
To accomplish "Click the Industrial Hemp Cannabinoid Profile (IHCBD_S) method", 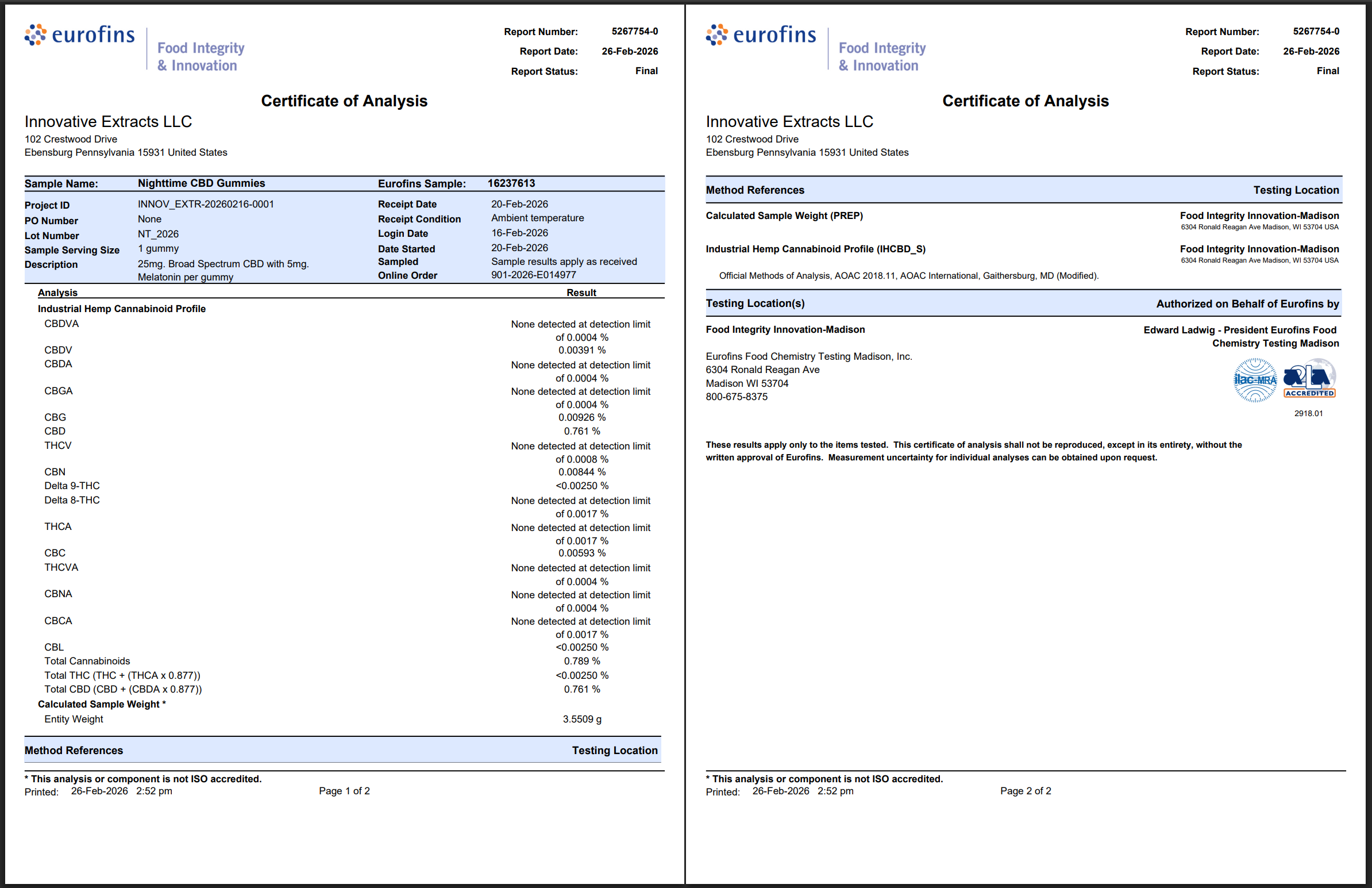I will 815,249.
